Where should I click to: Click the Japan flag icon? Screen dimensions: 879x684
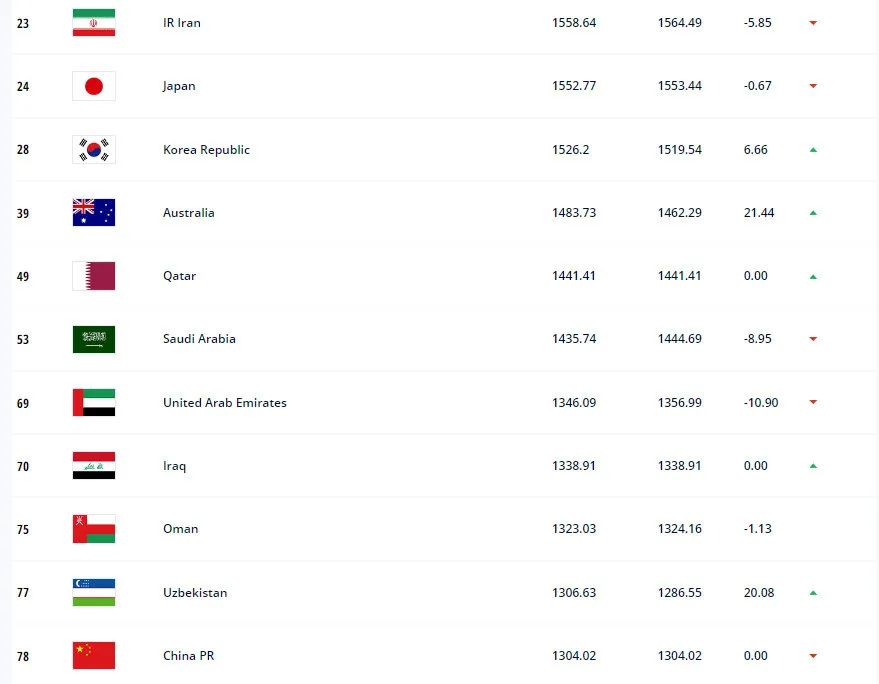click(x=94, y=86)
